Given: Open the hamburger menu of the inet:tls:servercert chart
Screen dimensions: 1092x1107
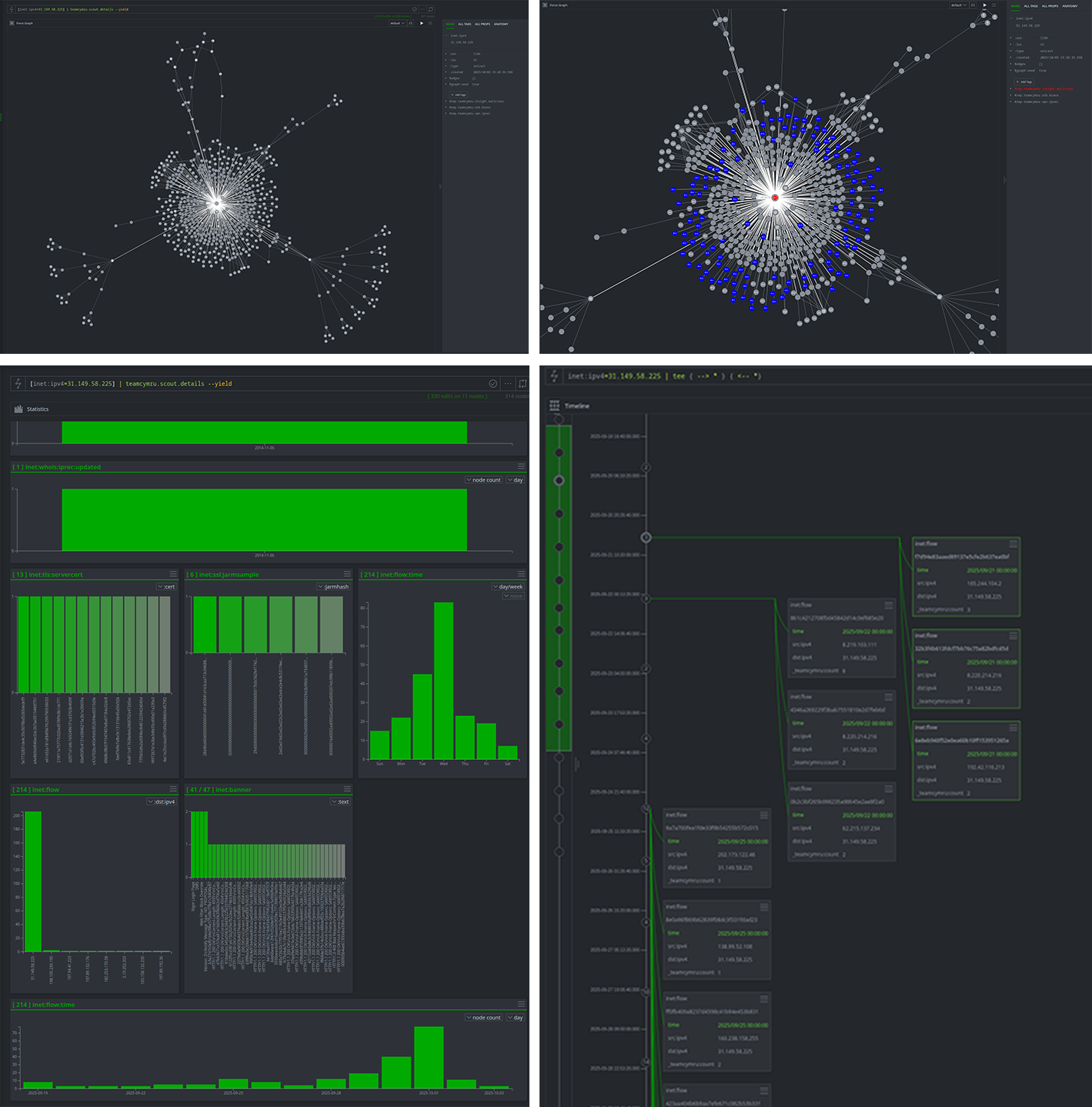Looking at the screenshot, I should click(173, 574).
